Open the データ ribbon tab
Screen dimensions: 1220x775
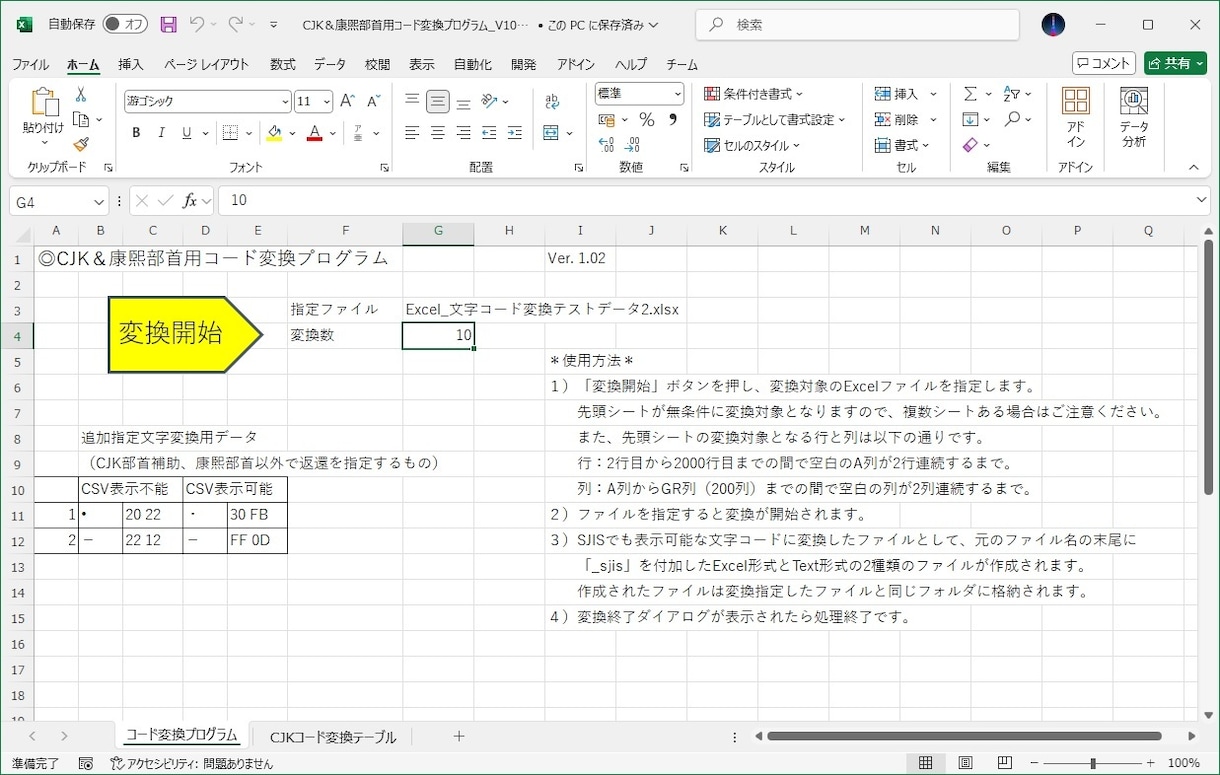(x=330, y=64)
